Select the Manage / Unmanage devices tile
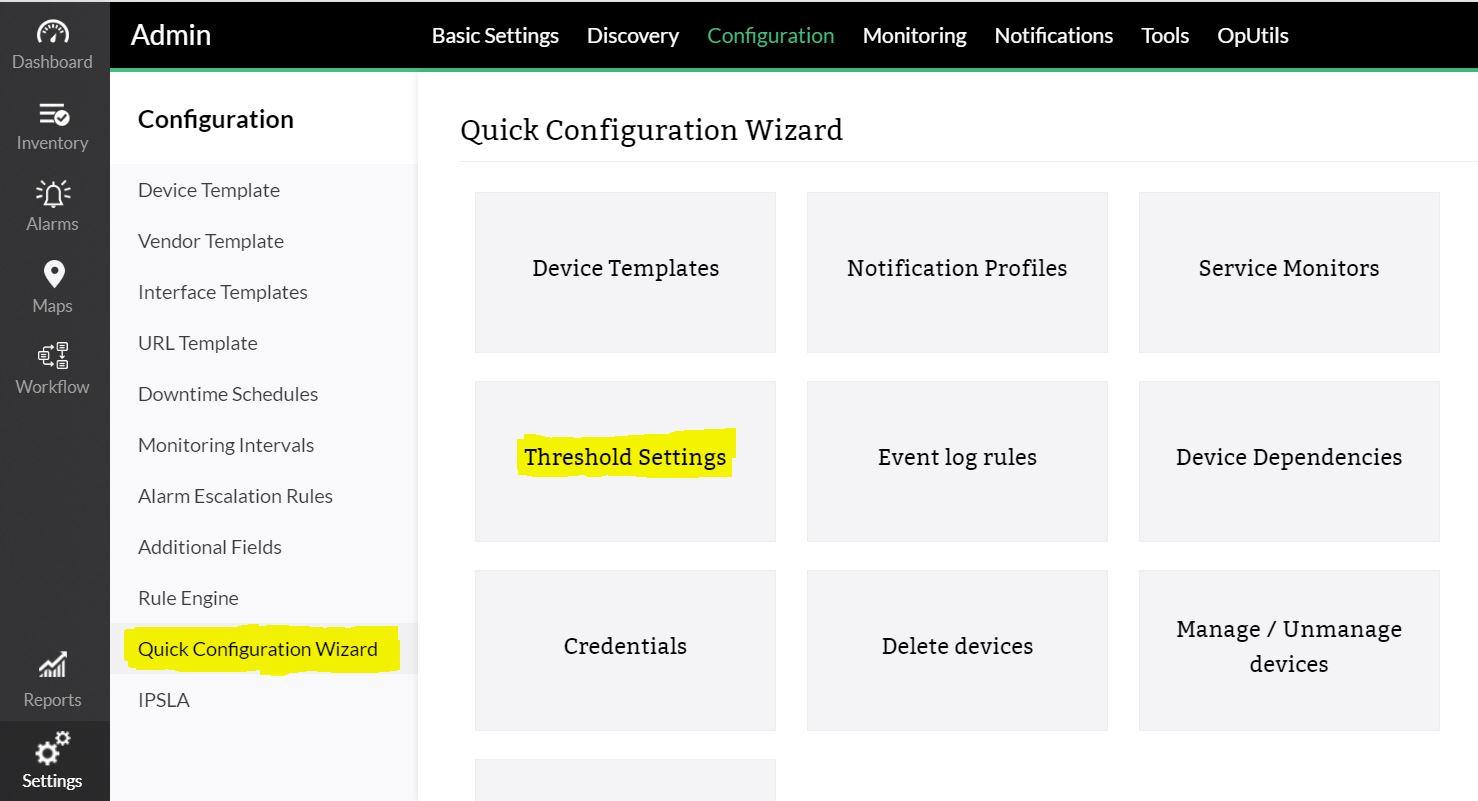Image resolution: width=1478 pixels, height=801 pixels. click(1288, 647)
